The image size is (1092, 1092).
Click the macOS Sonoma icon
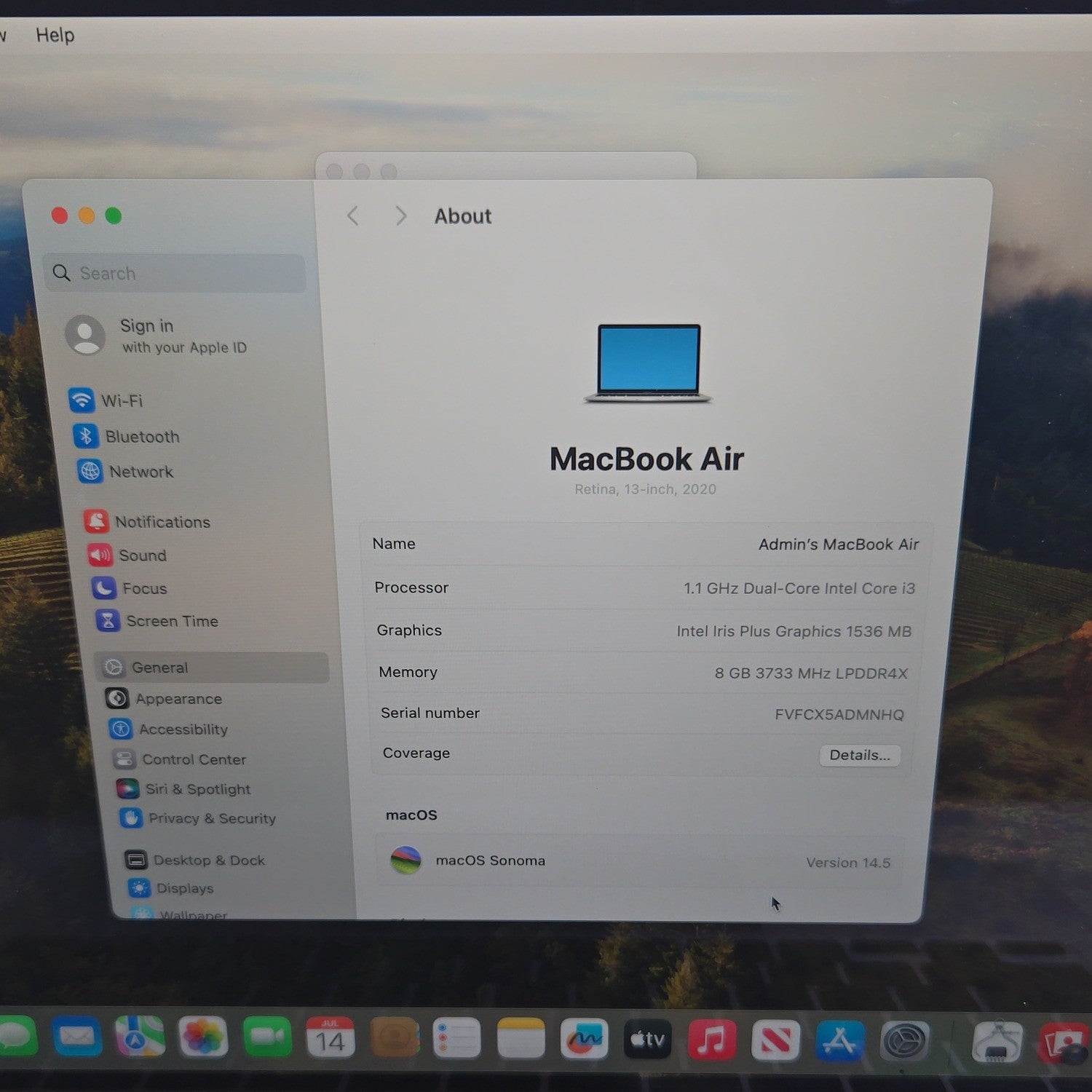click(405, 860)
